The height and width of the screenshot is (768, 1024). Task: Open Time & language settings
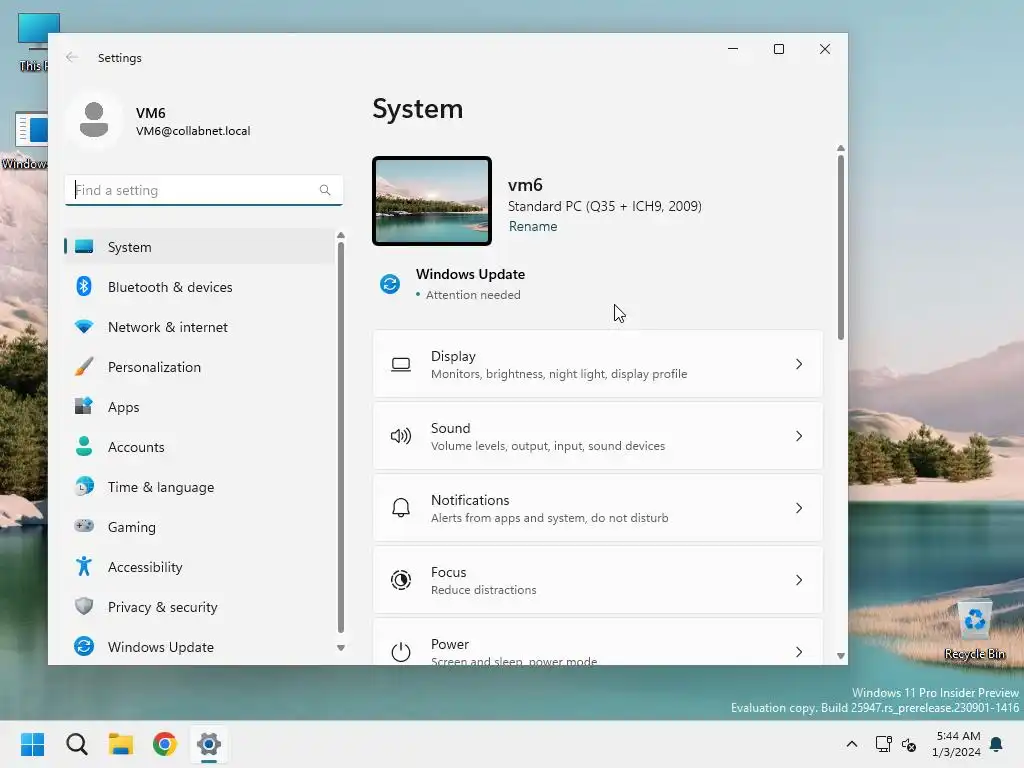[x=199, y=487]
